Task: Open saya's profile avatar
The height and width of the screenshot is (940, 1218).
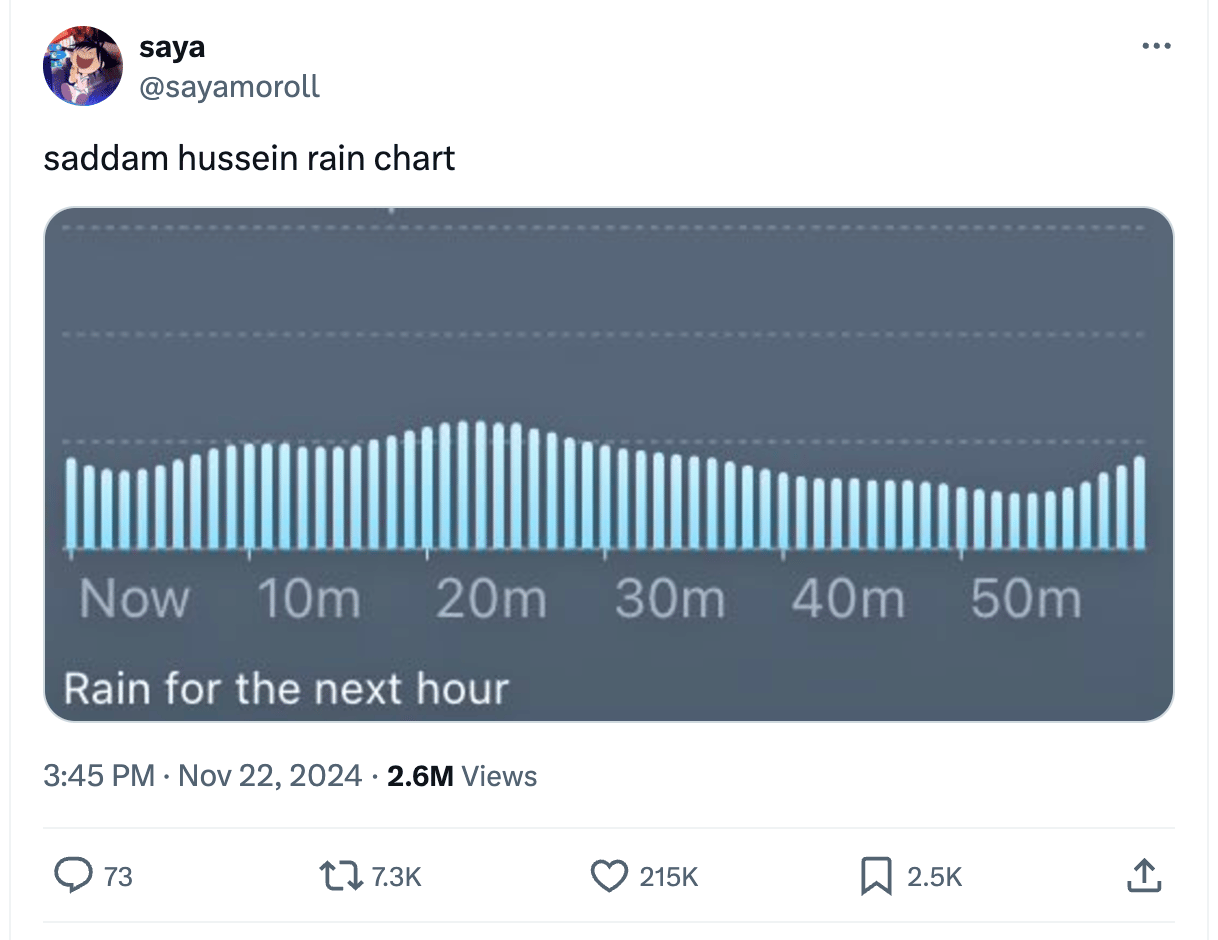Action: 82,66
